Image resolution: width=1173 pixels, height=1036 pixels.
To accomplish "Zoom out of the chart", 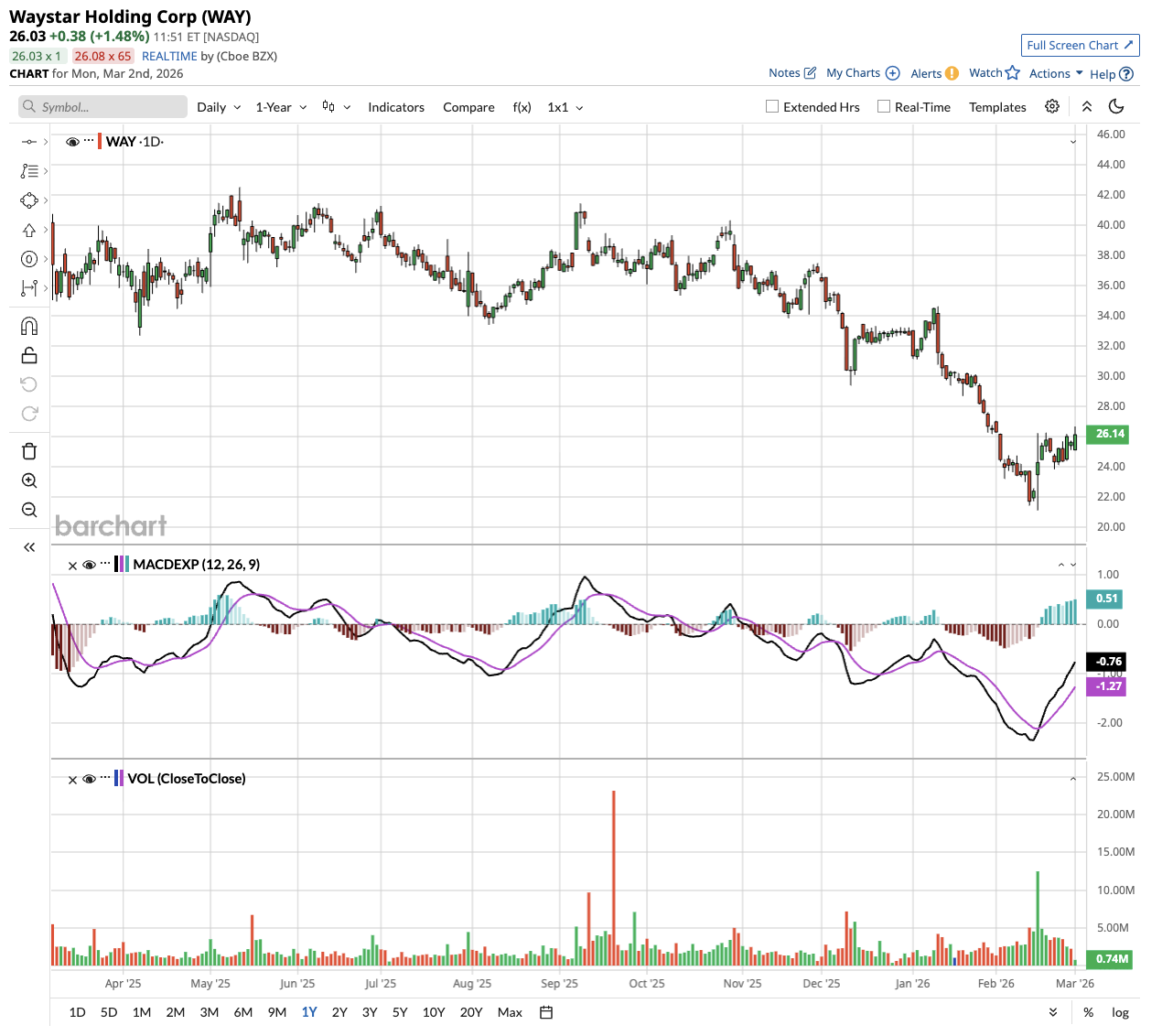I will pos(29,510).
